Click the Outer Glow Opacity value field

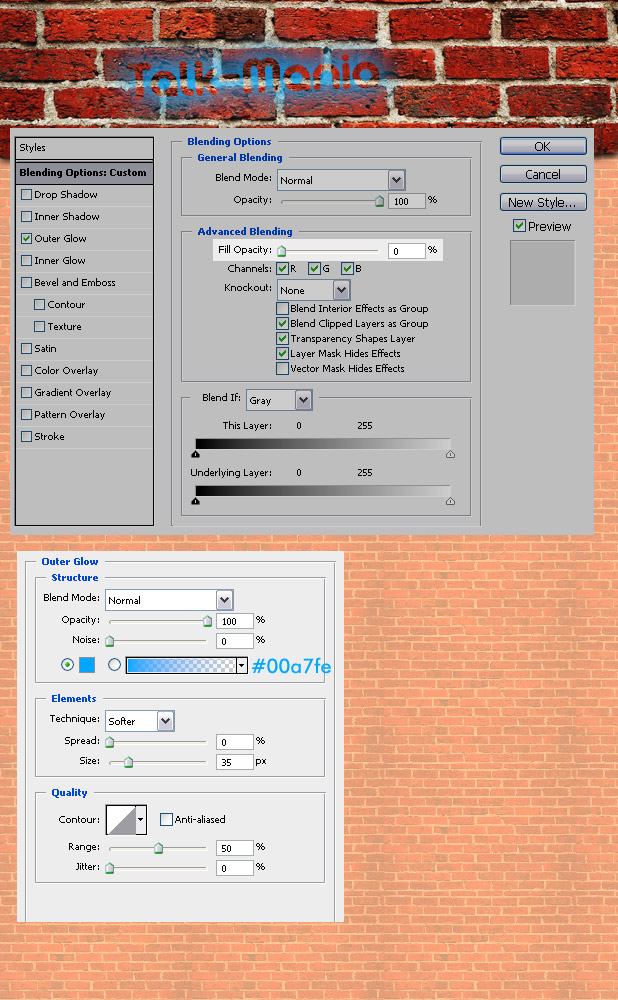[x=235, y=621]
